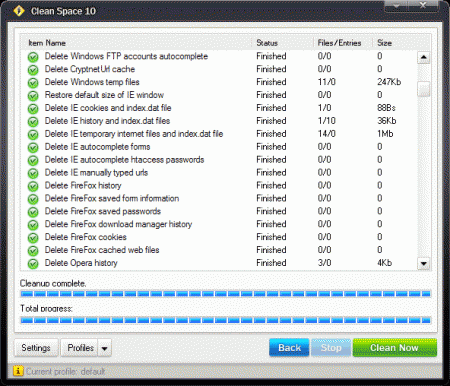
Task: Click green check icon beside FireFox saved form information
Action: click(33, 199)
